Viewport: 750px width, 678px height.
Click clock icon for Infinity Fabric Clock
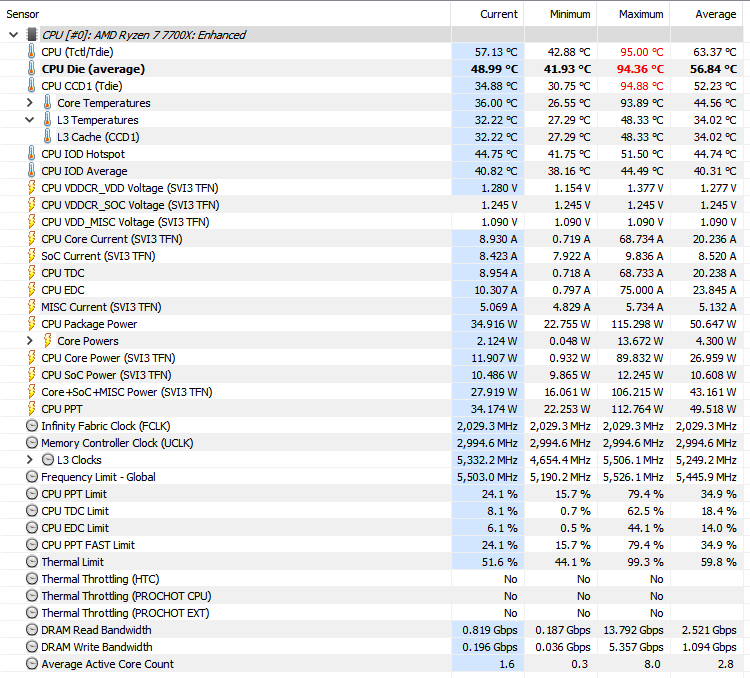[x=32, y=426]
